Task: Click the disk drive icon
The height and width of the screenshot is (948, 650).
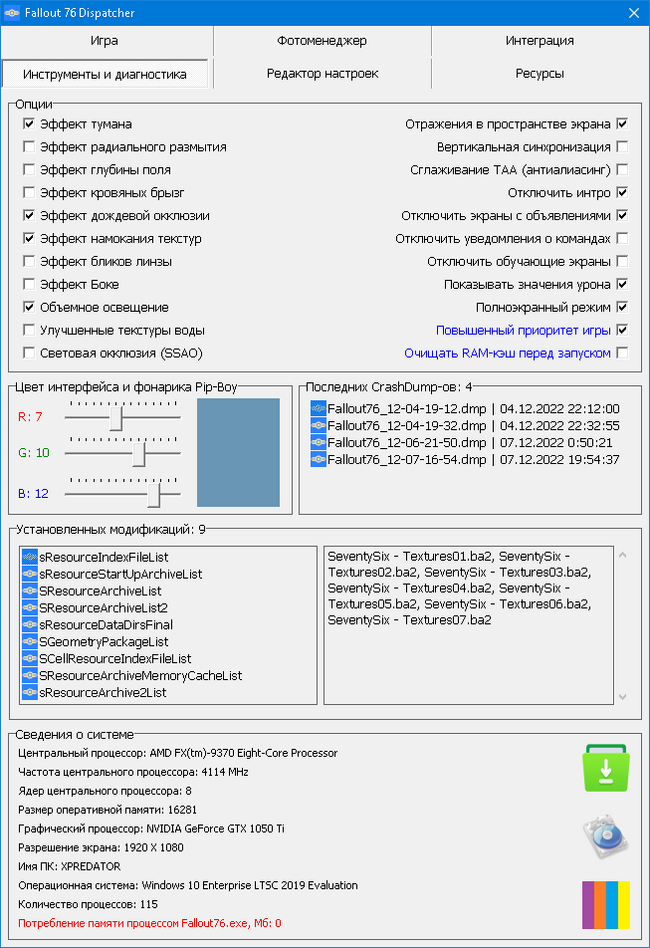Action: click(x=606, y=836)
